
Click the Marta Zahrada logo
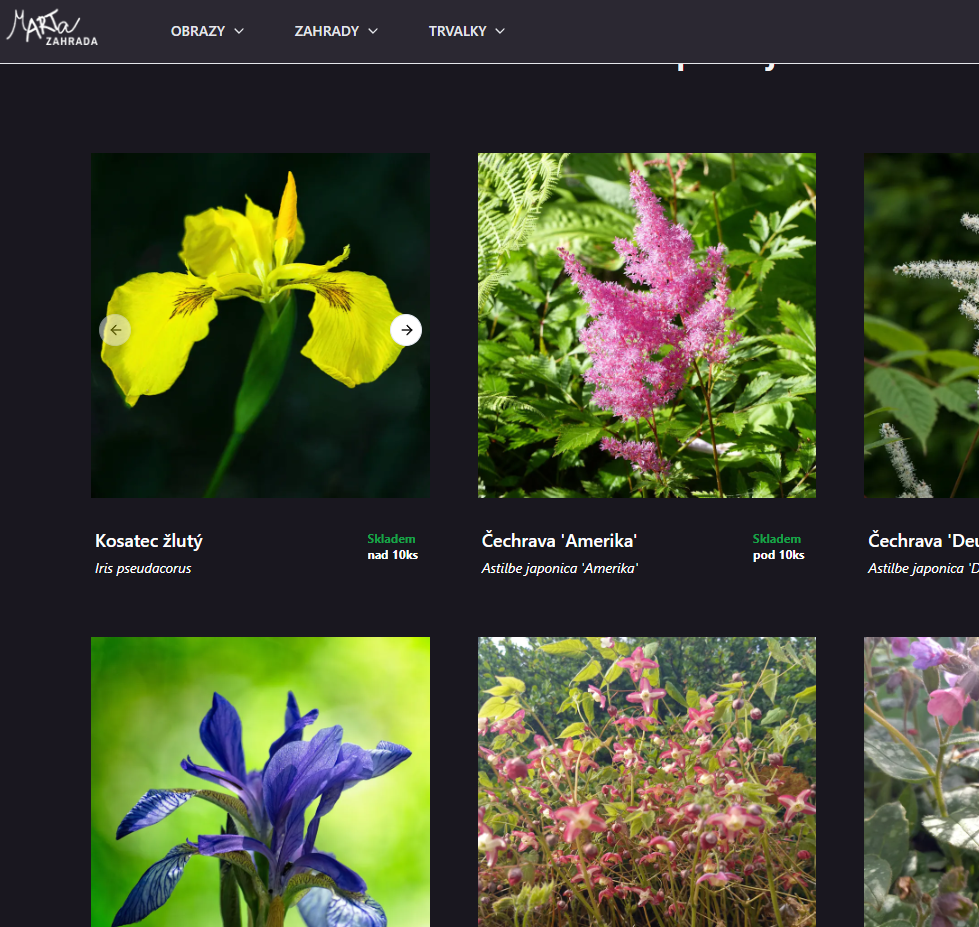pyautogui.click(x=52, y=28)
